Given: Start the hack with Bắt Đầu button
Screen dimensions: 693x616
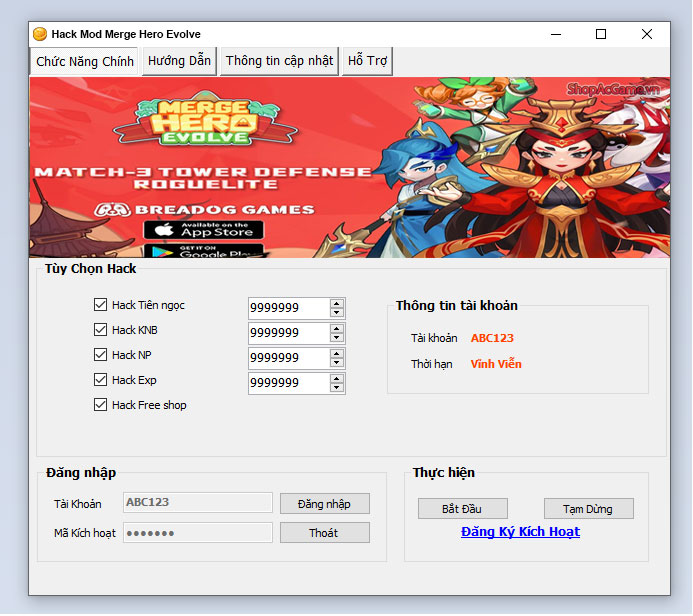Looking at the screenshot, I should pos(463,509).
